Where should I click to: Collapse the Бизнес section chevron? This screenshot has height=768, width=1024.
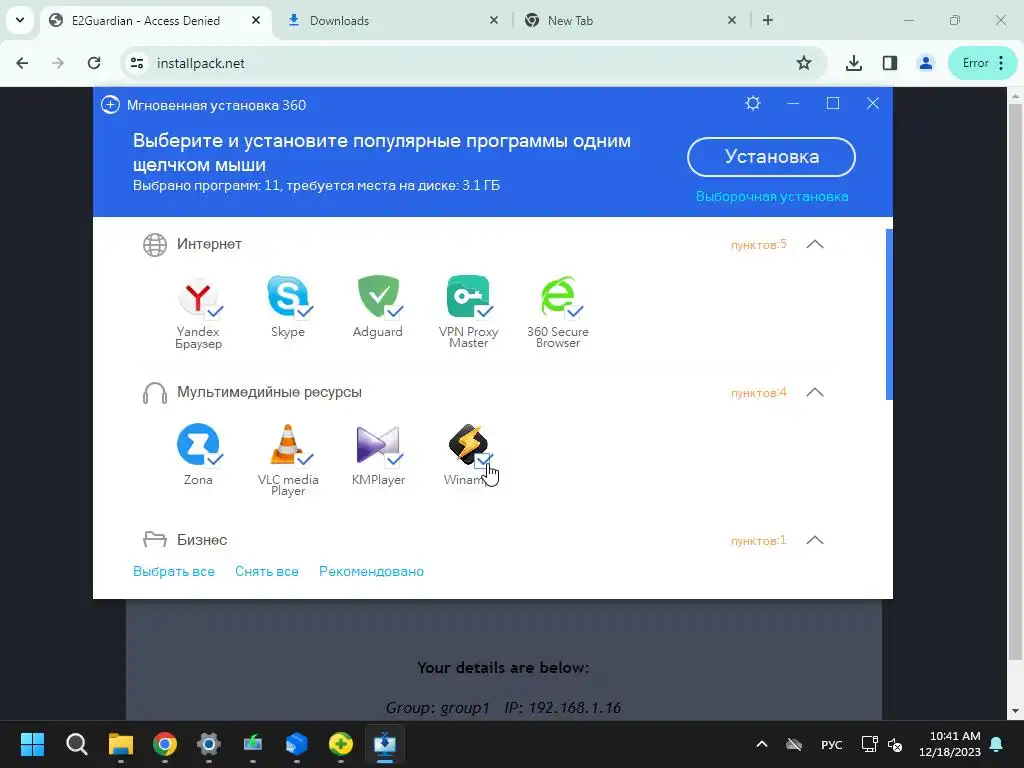(814, 540)
